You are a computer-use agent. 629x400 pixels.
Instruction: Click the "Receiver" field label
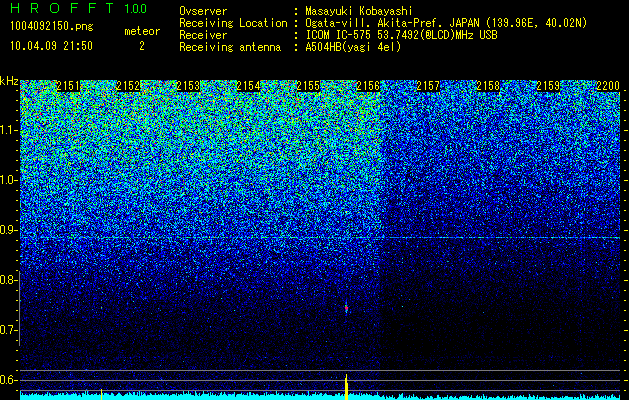(203, 35)
